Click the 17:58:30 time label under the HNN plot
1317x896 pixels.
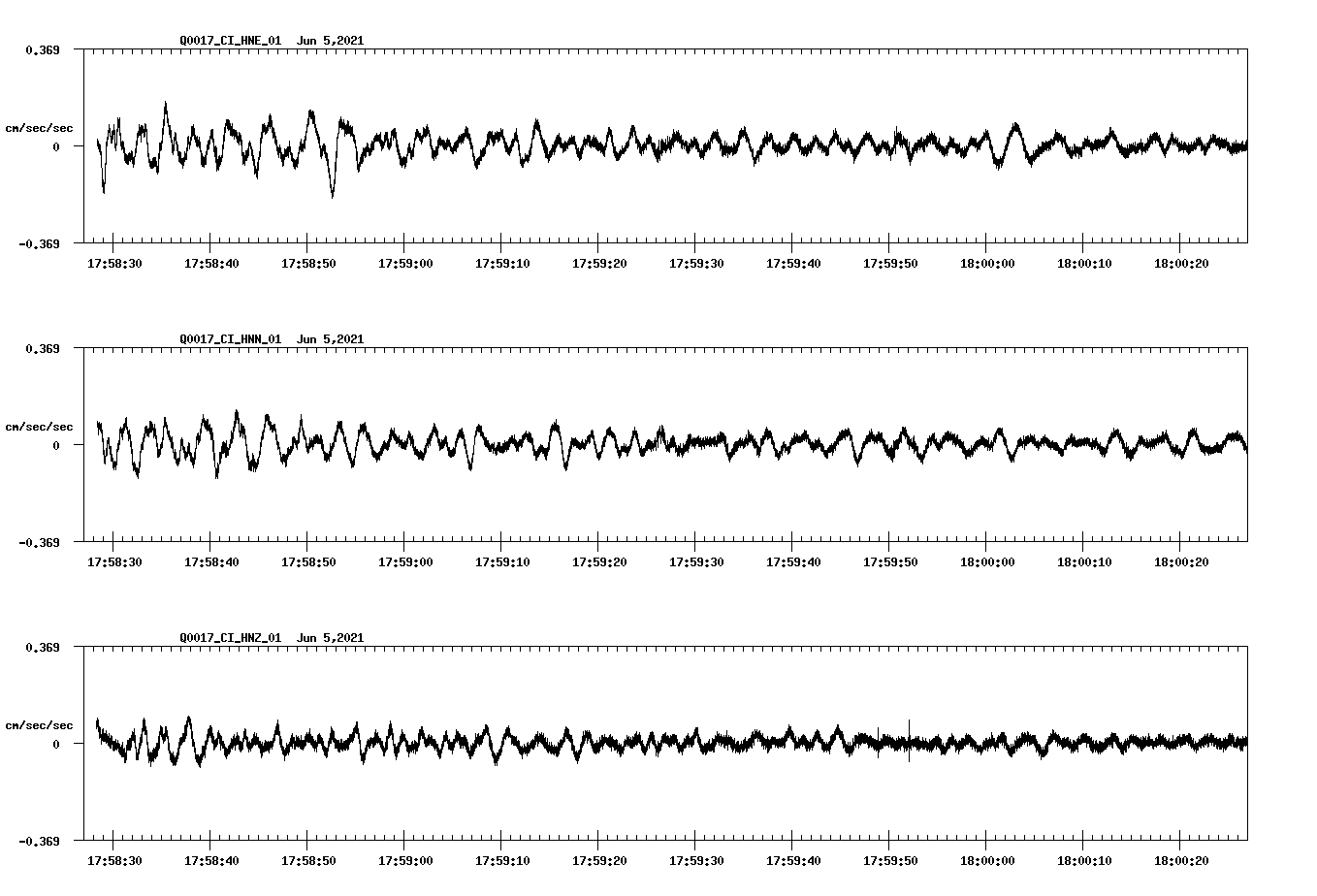pos(114,562)
